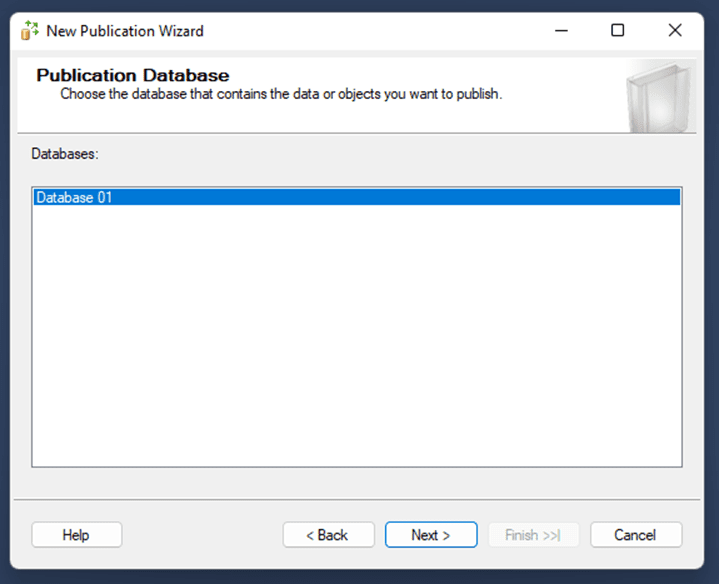Maximize the wizard window
The image size is (719, 584).
point(618,30)
